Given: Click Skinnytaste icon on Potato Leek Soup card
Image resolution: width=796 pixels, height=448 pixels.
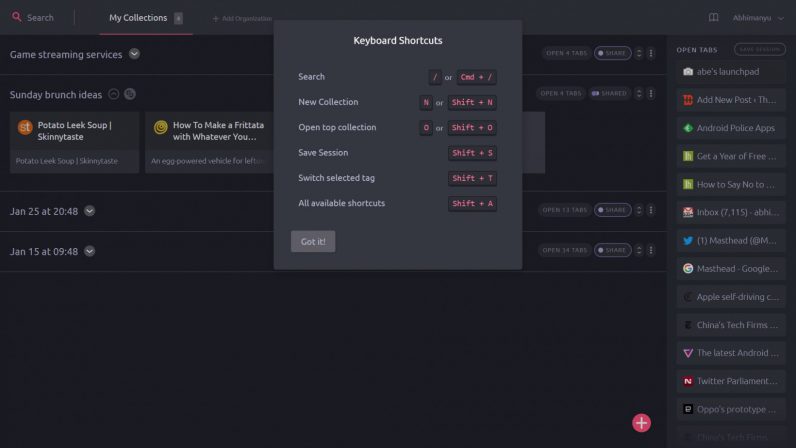Looking at the screenshot, I should (x=25, y=127).
